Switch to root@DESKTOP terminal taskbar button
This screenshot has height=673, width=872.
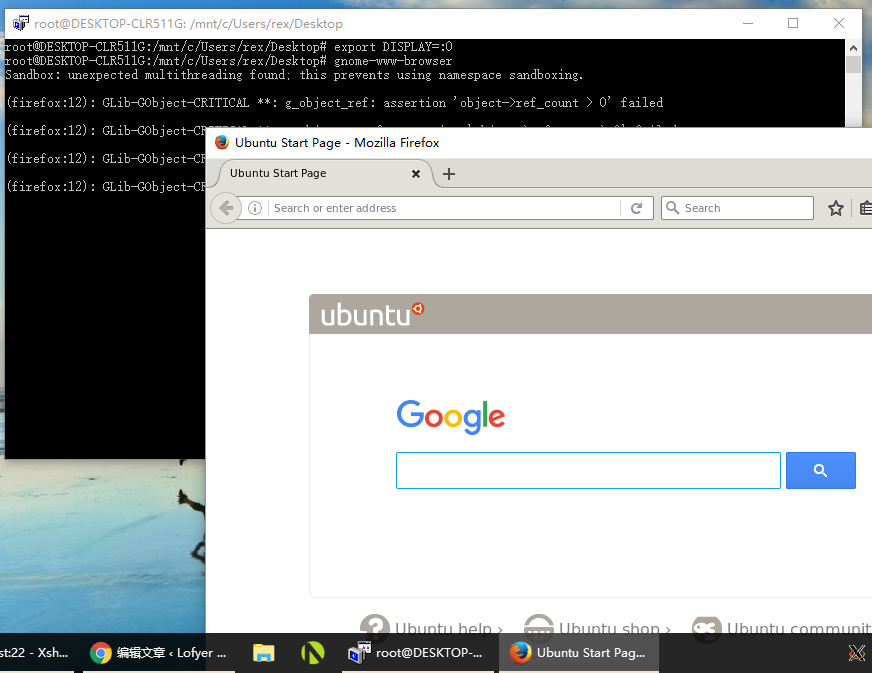[x=417, y=653]
